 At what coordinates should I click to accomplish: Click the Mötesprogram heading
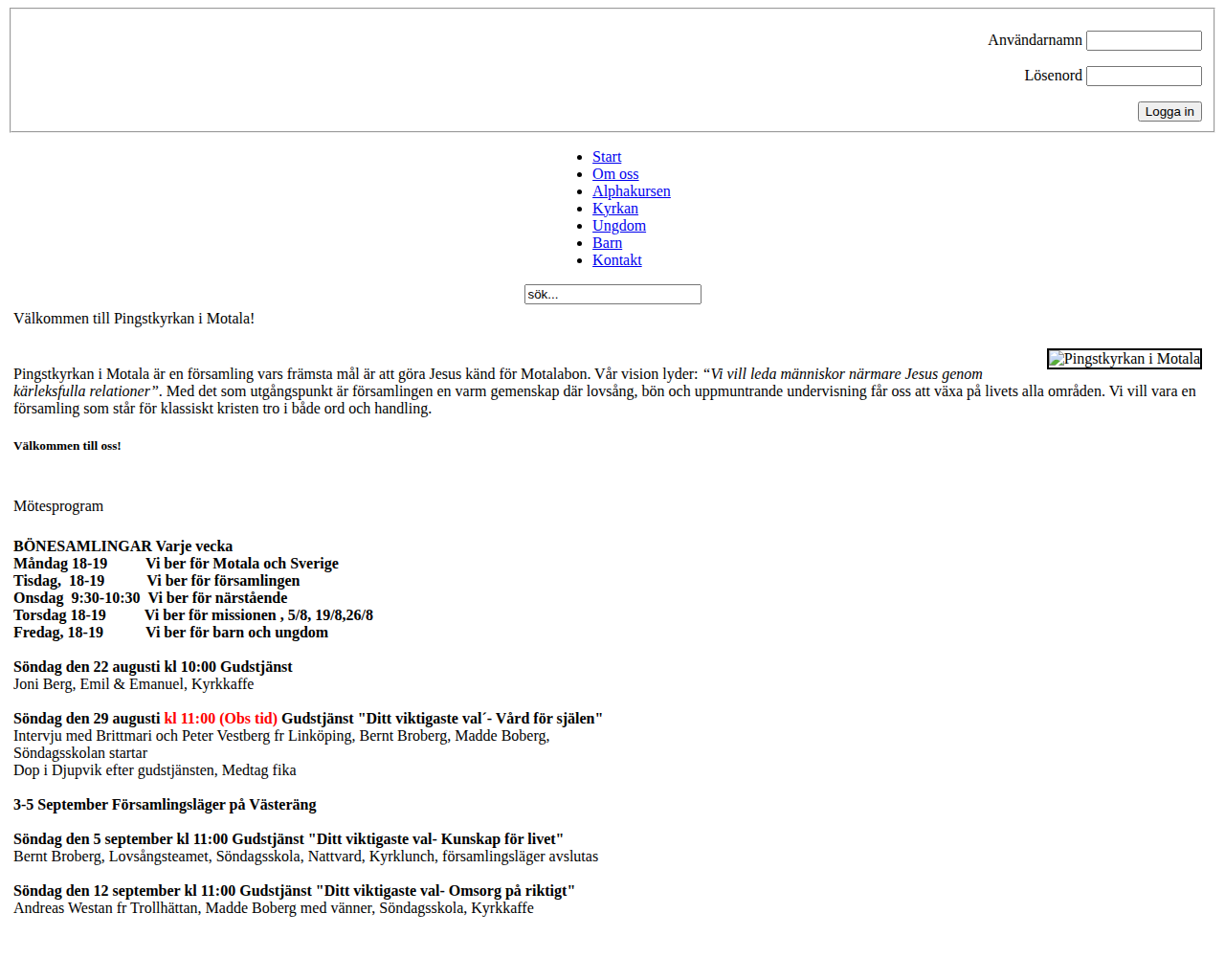pyautogui.click(x=58, y=506)
